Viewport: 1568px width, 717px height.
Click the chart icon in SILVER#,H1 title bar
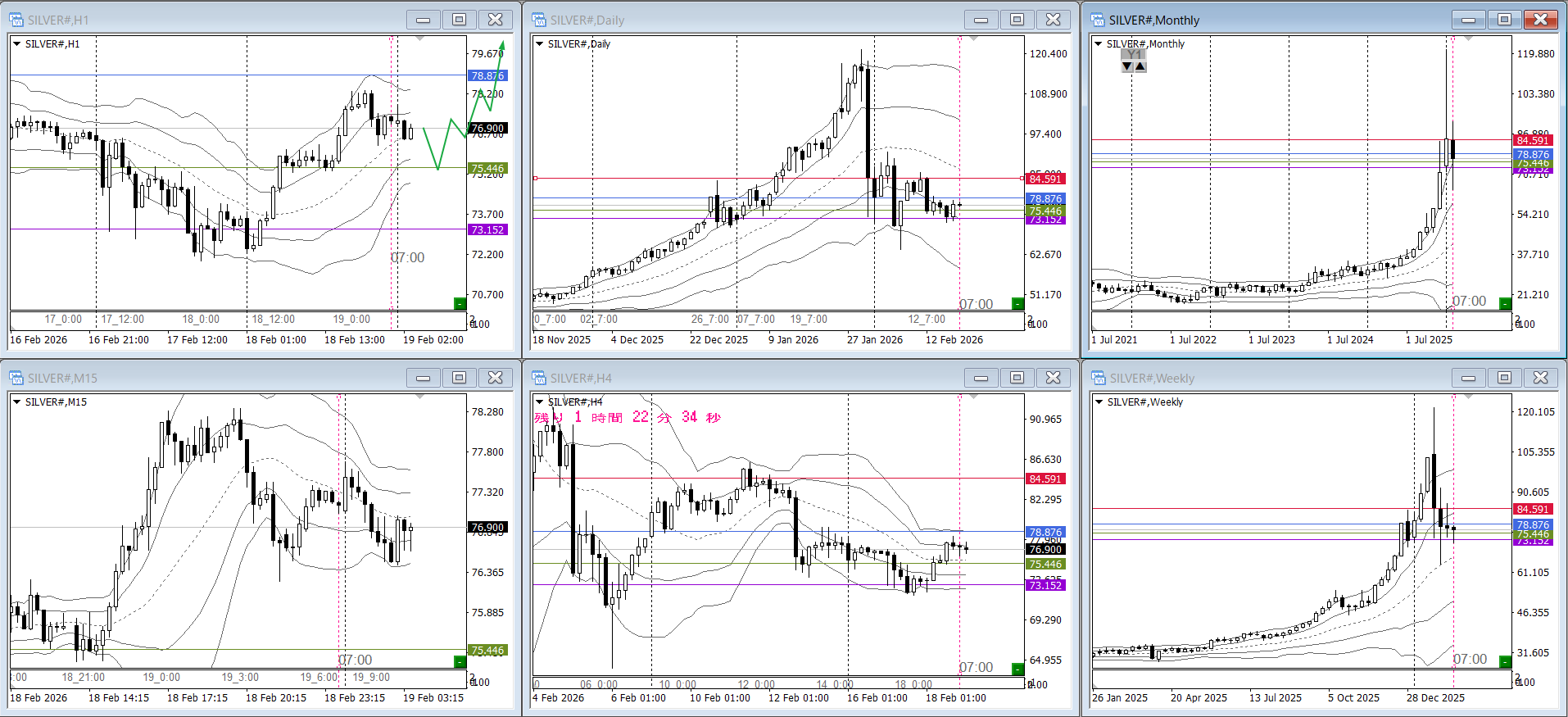click(16, 20)
